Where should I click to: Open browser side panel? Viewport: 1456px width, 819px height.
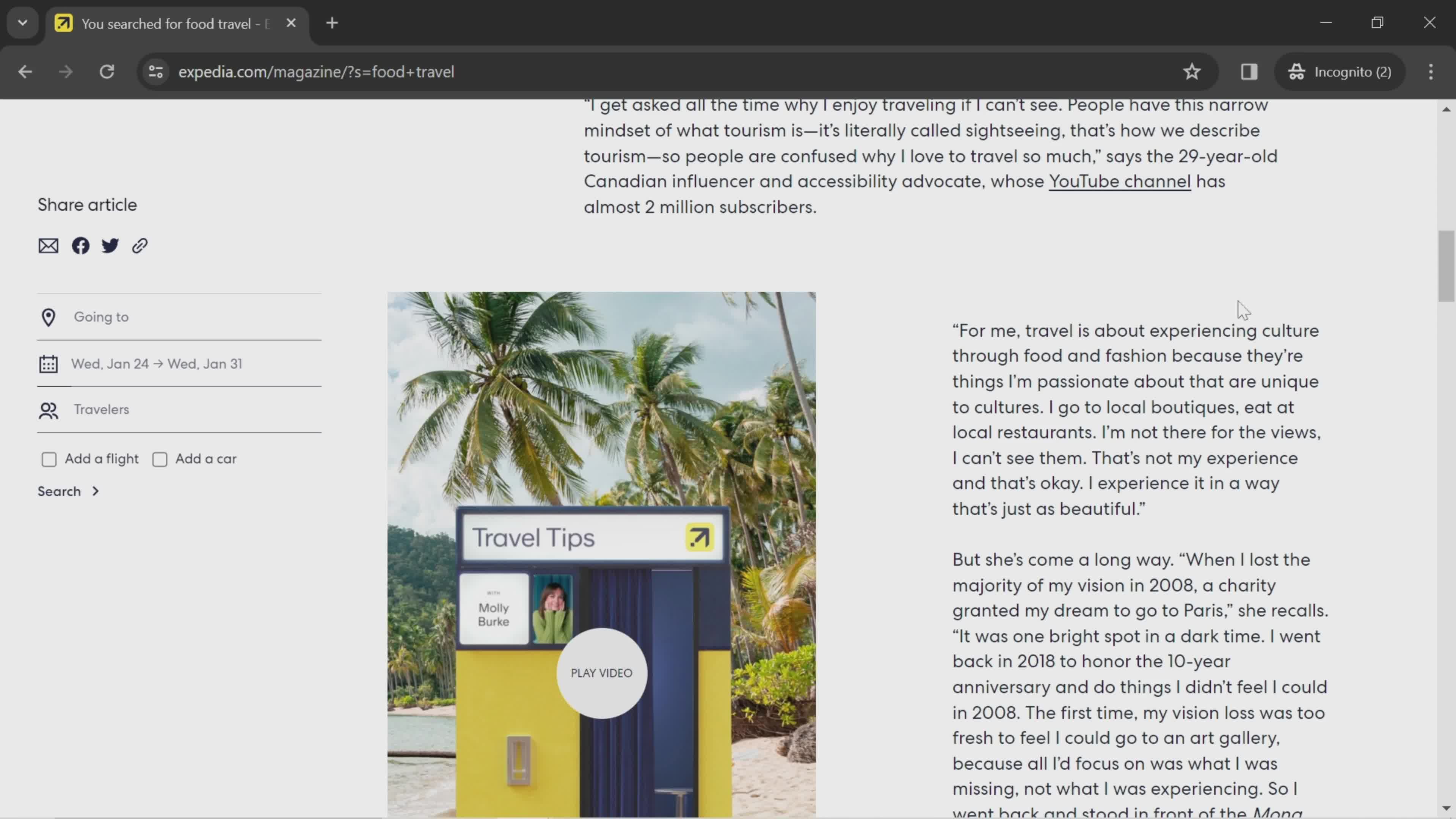click(x=1249, y=72)
